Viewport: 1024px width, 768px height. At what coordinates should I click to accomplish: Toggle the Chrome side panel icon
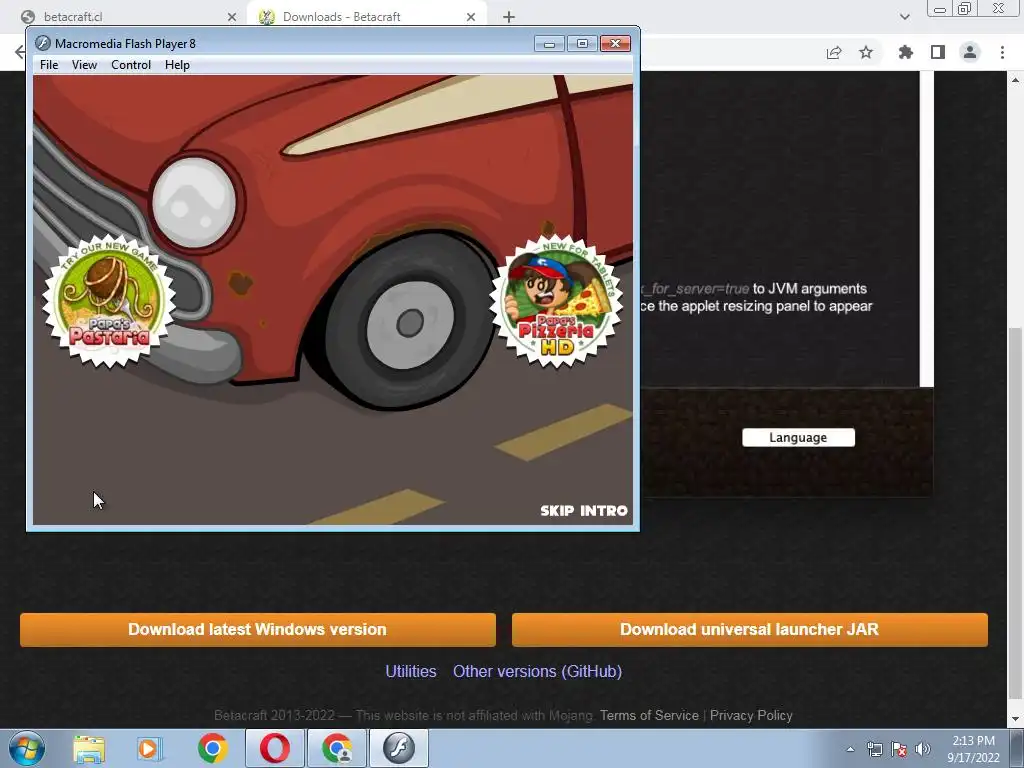[938, 52]
